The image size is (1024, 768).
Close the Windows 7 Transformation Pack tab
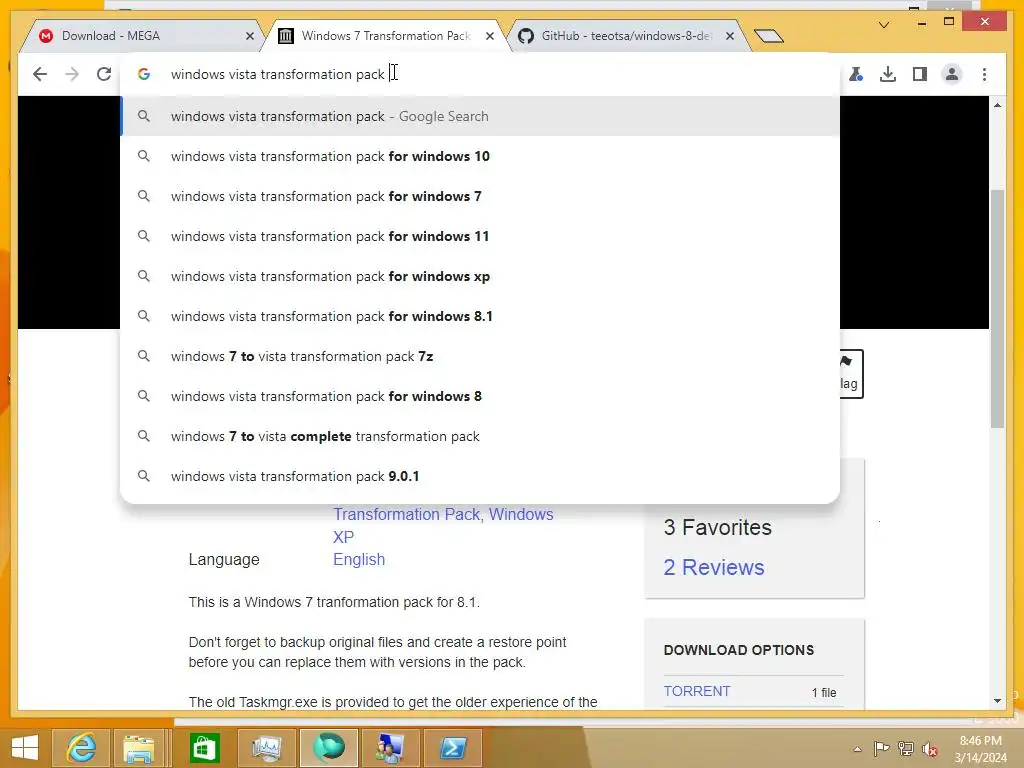(x=490, y=36)
